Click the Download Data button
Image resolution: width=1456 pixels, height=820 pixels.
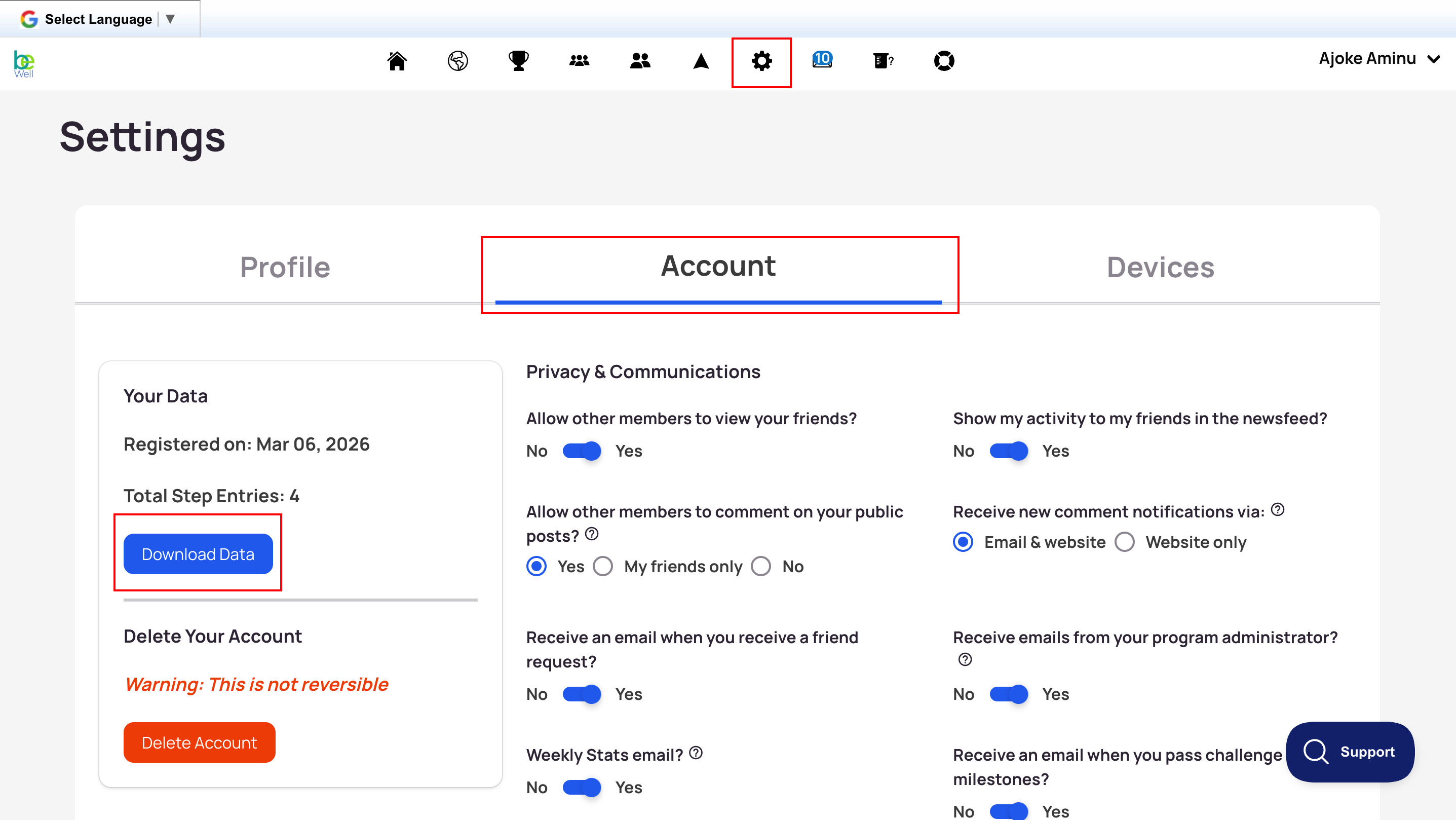tap(199, 553)
